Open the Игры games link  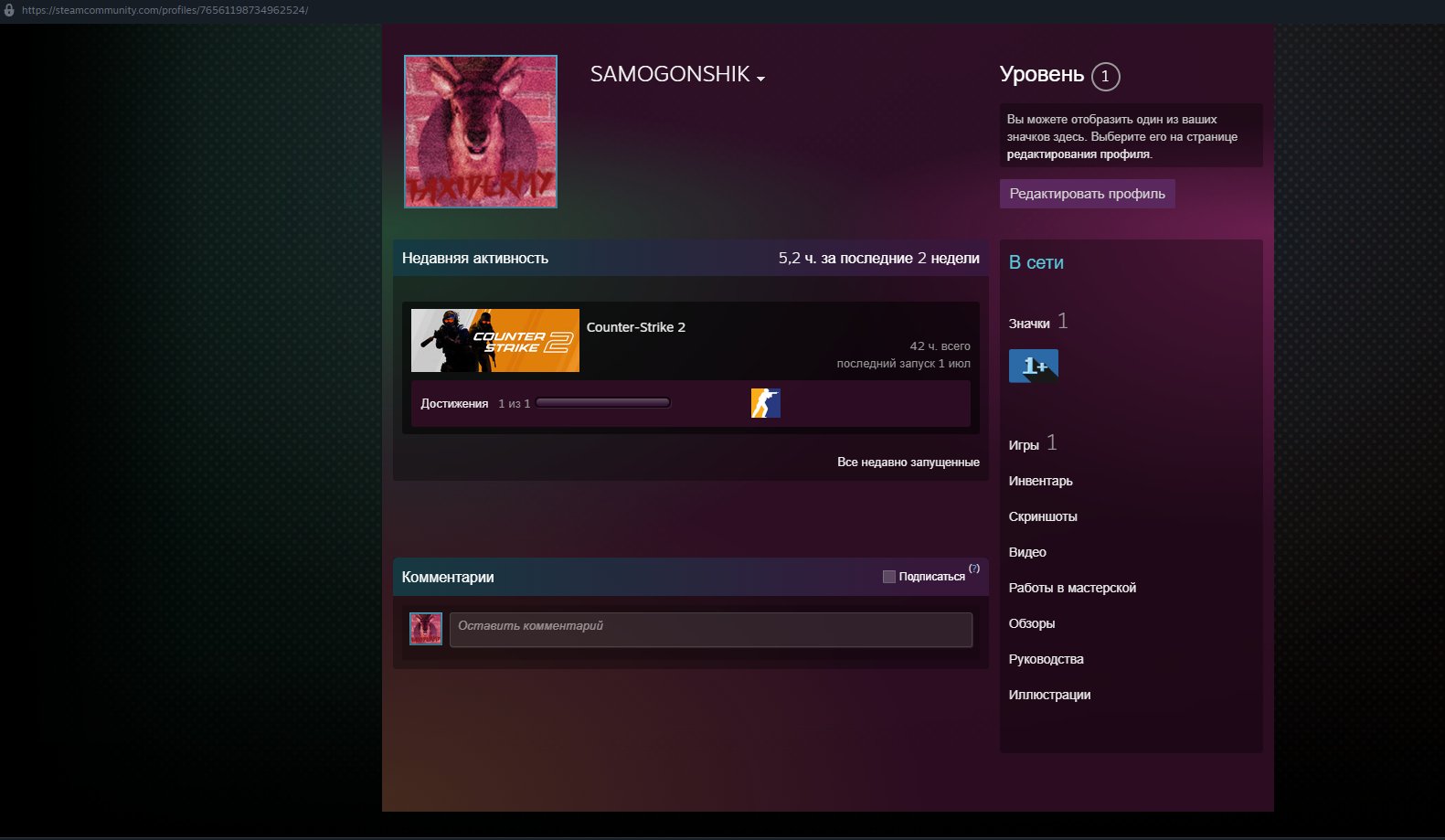point(1024,445)
